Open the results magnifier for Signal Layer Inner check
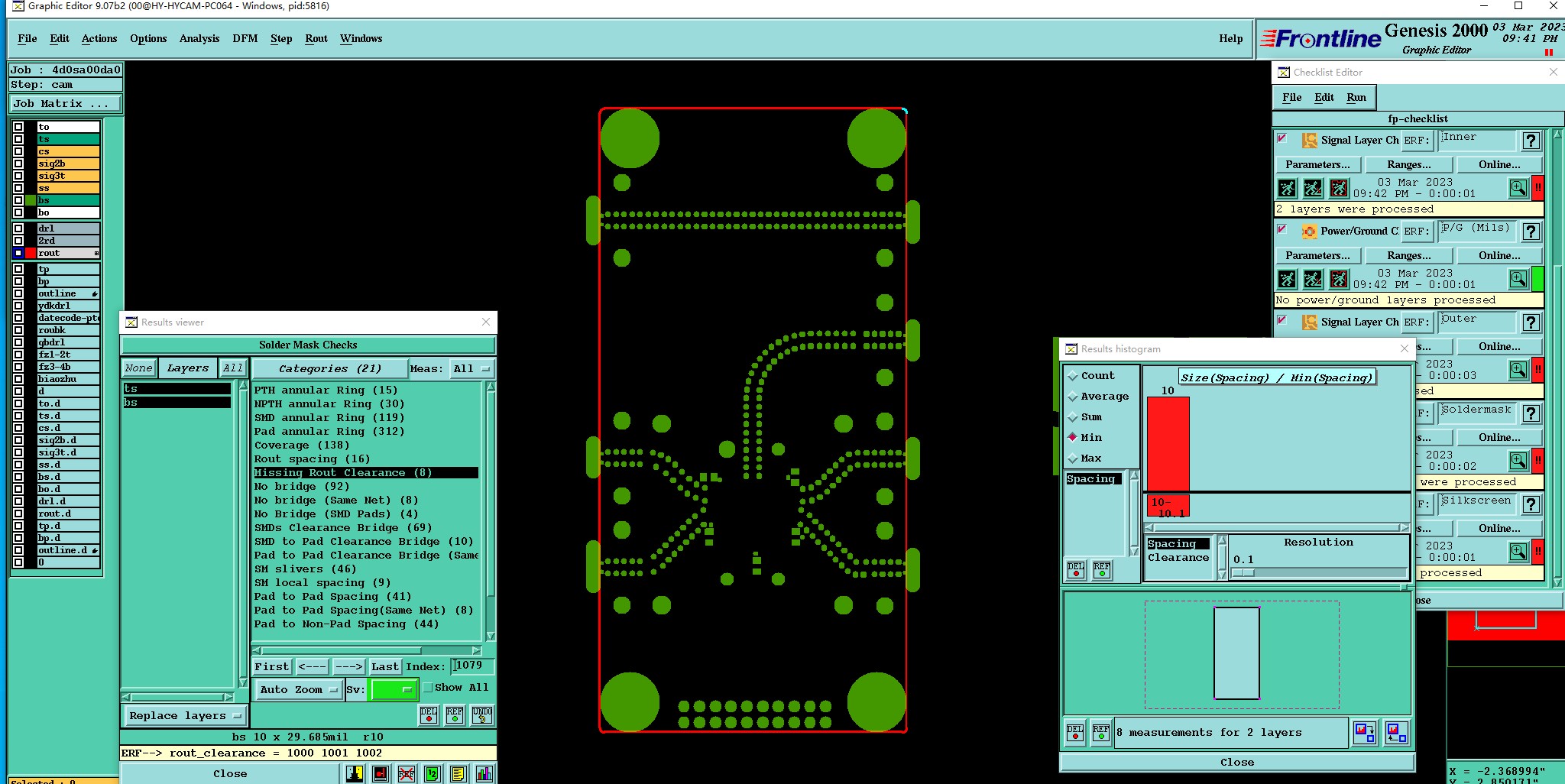The image size is (1565, 784). tap(1518, 188)
